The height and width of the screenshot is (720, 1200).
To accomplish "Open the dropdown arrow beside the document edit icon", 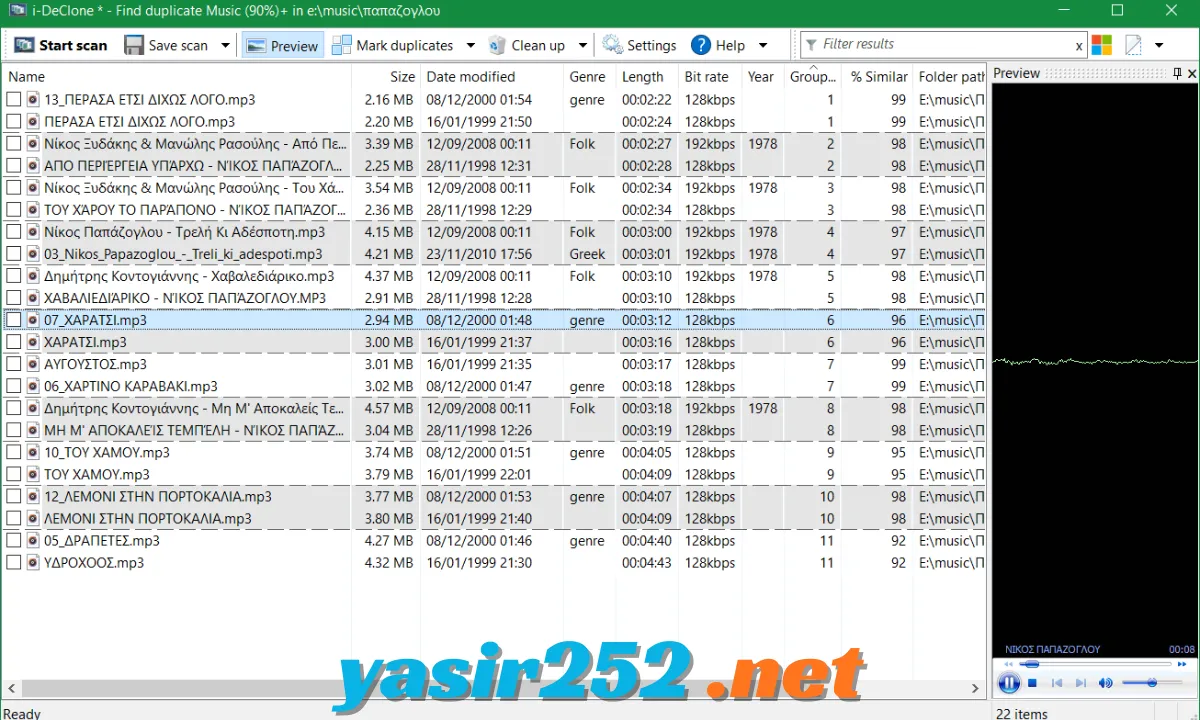I will tap(1159, 45).
